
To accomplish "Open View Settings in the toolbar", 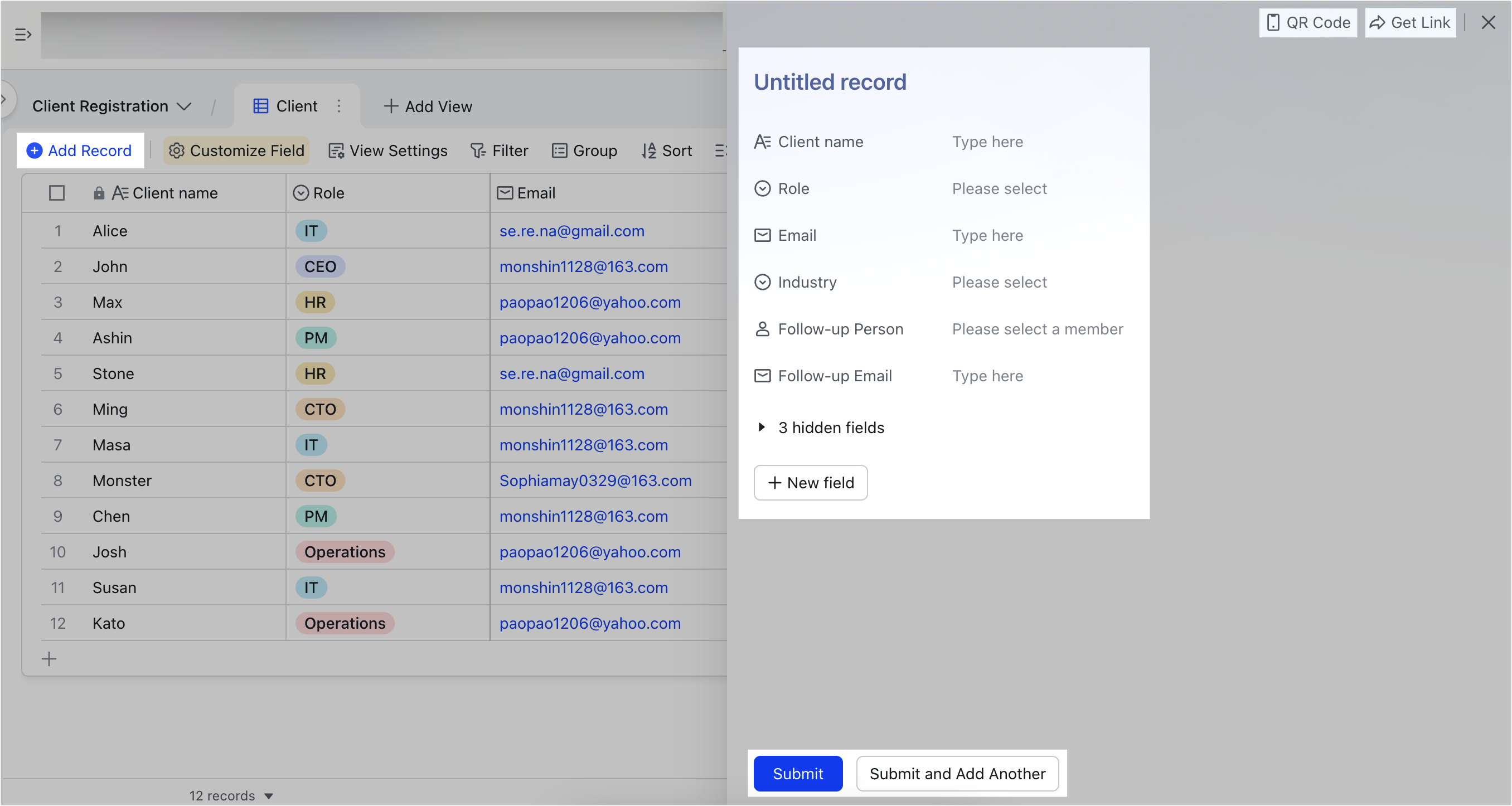I will click(388, 151).
